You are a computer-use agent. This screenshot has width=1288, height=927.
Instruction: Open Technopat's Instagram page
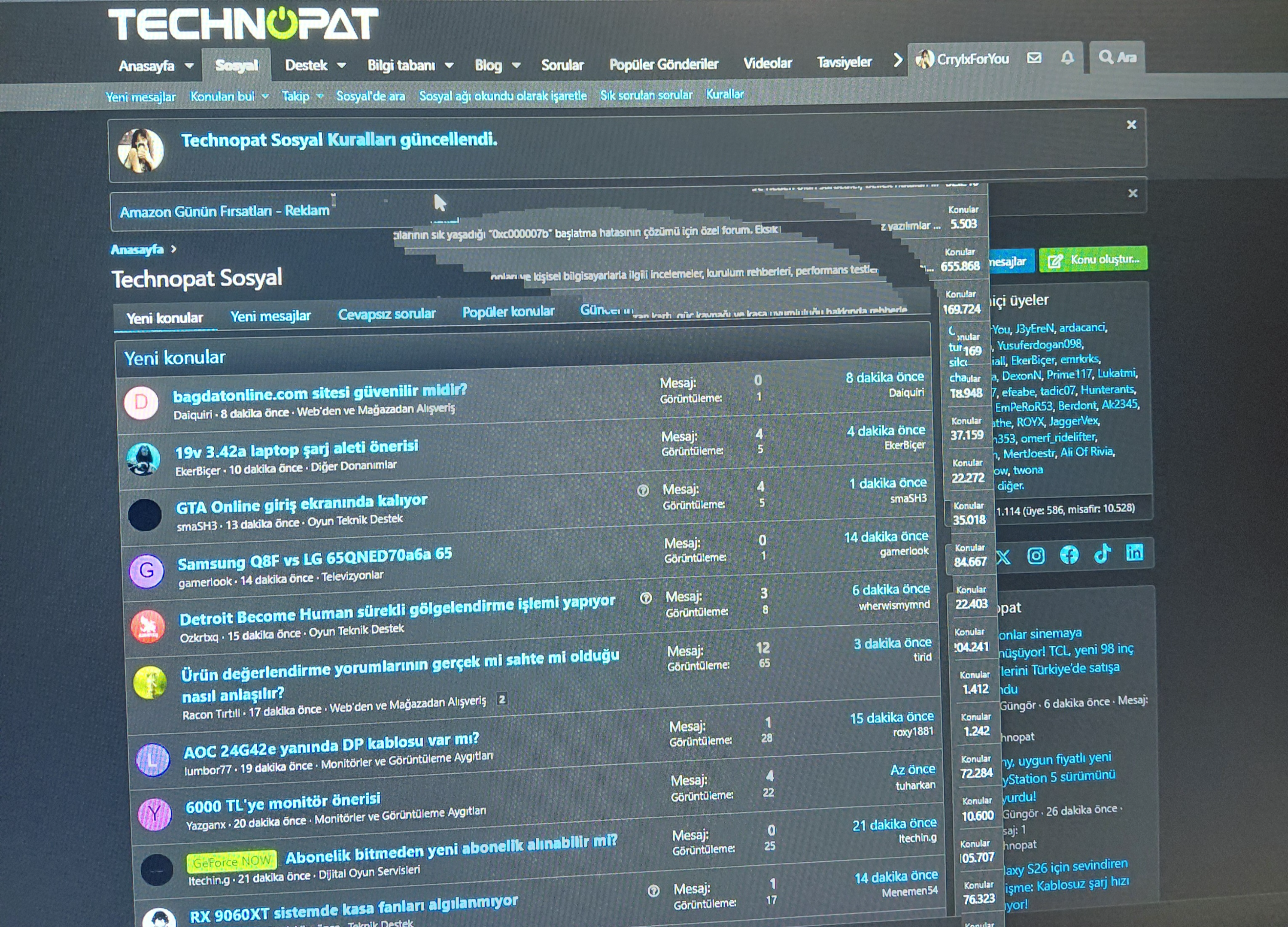pos(1036,556)
